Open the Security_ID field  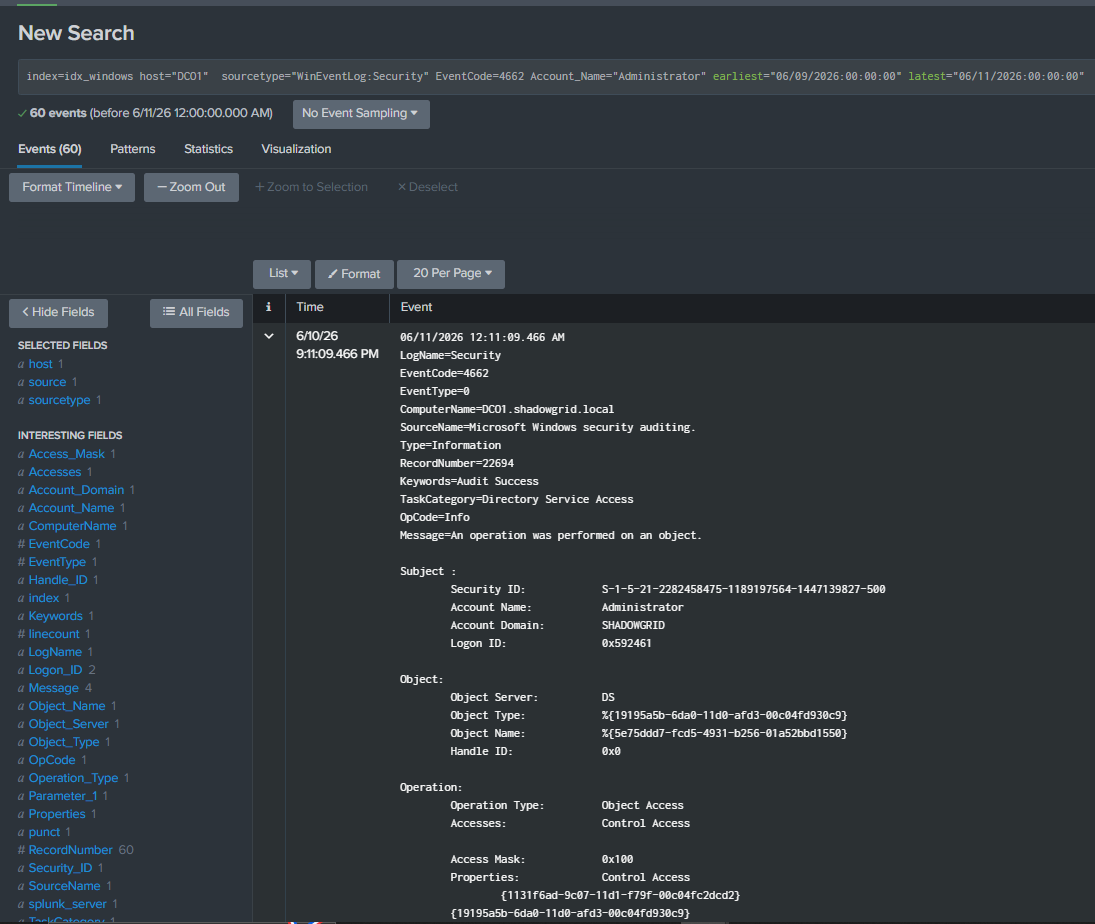click(60, 868)
